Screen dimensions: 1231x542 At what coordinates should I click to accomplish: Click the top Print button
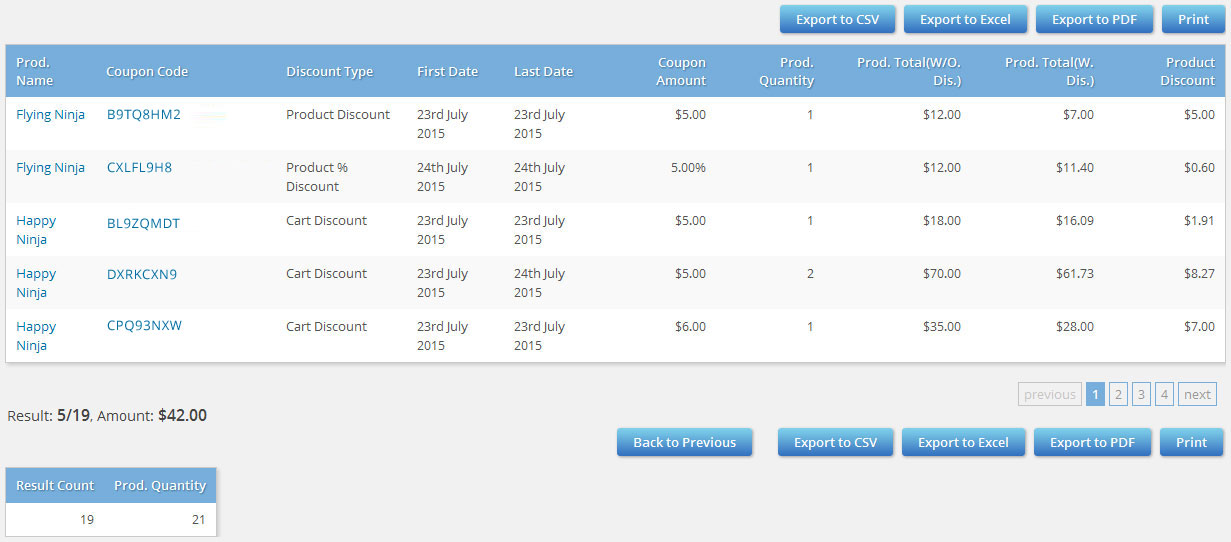(x=1193, y=19)
